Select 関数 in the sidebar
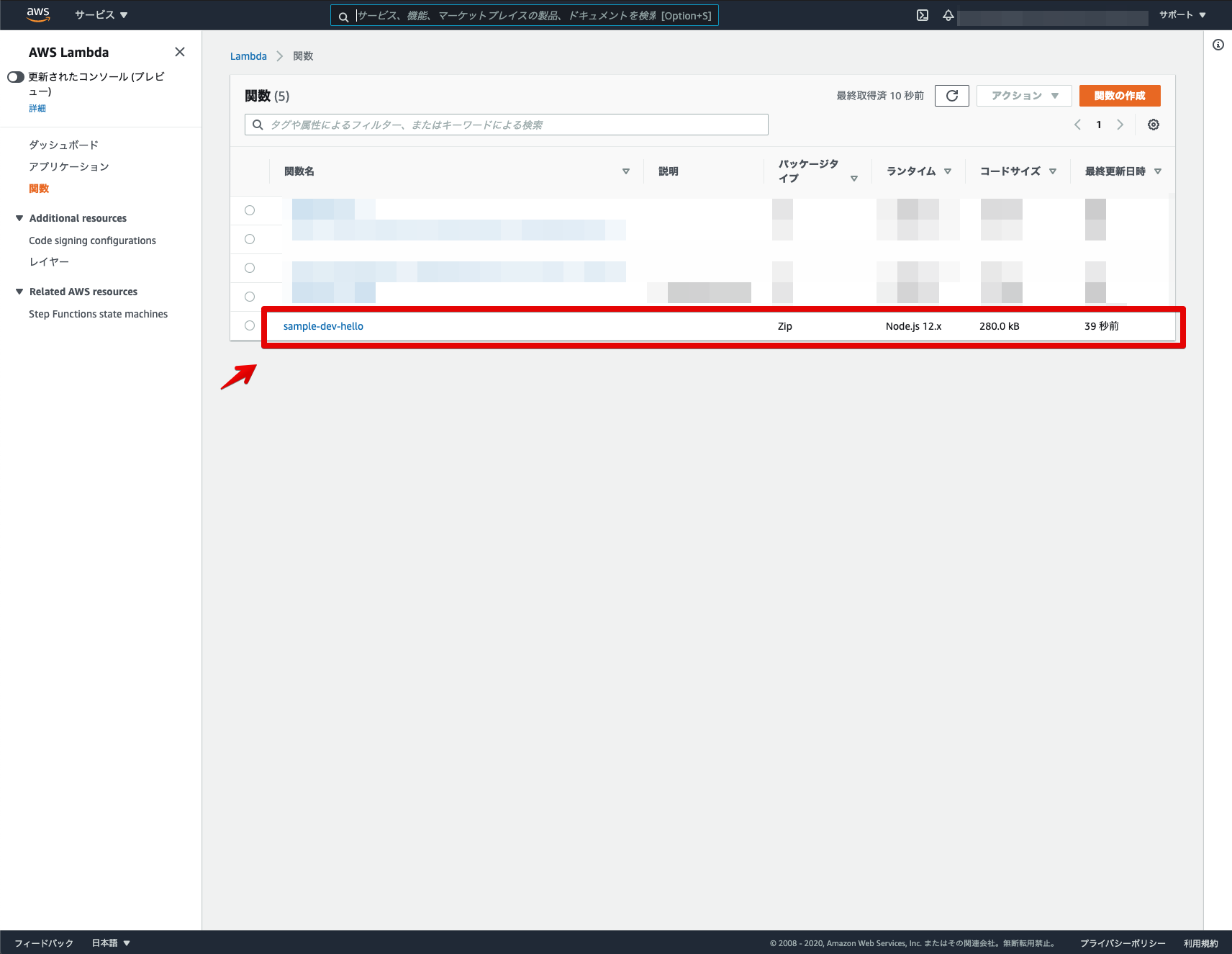The width and height of the screenshot is (1232, 954). coord(39,188)
